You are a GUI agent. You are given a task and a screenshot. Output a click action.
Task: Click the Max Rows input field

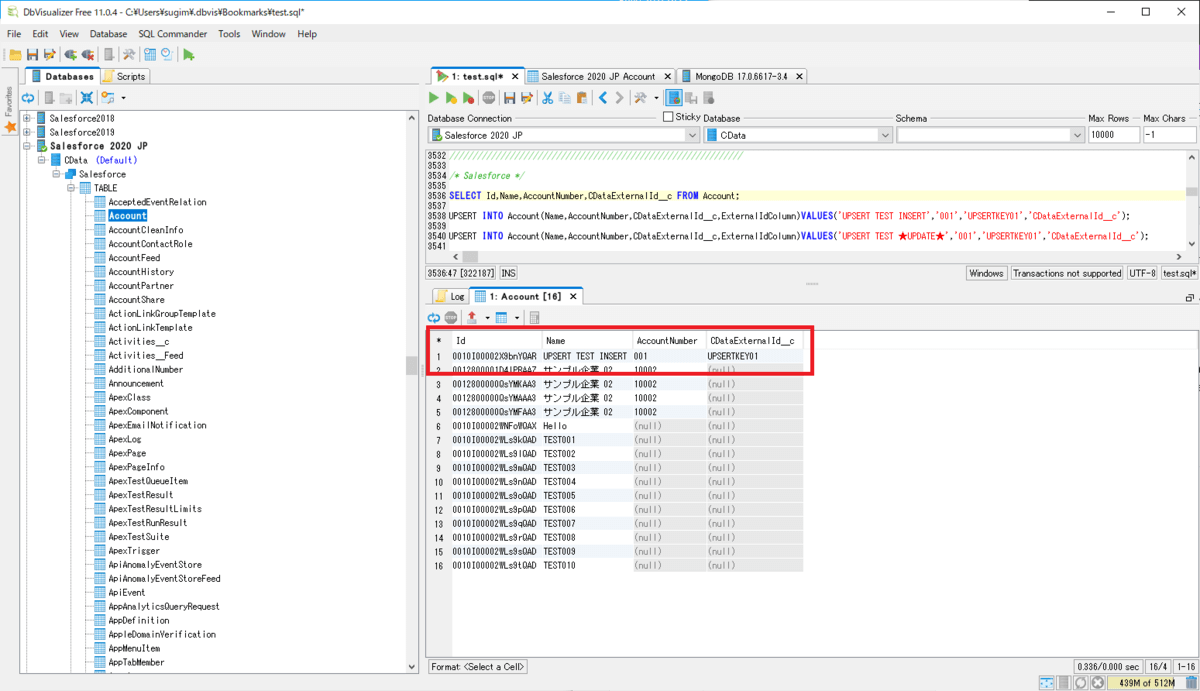pyautogui.click(x=1112, y=135)
